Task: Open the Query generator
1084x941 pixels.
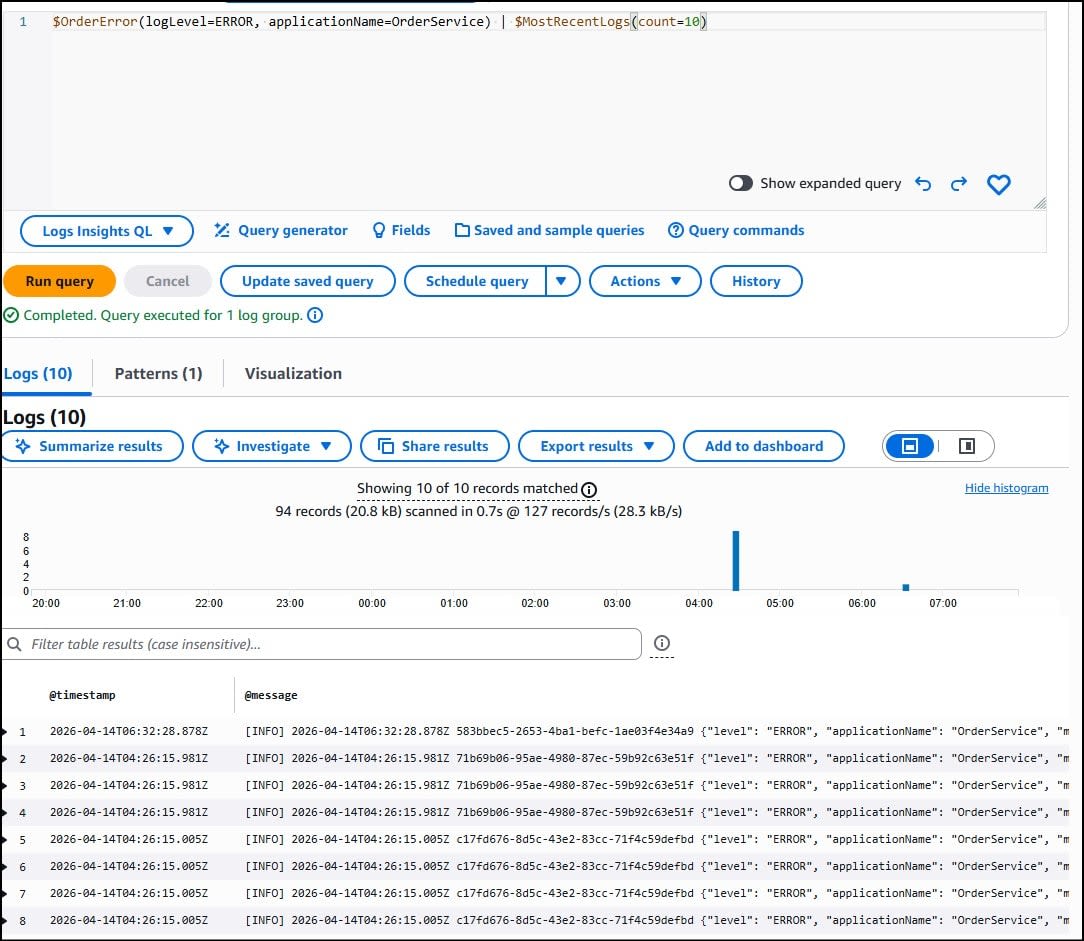Action: click(280, 230)
